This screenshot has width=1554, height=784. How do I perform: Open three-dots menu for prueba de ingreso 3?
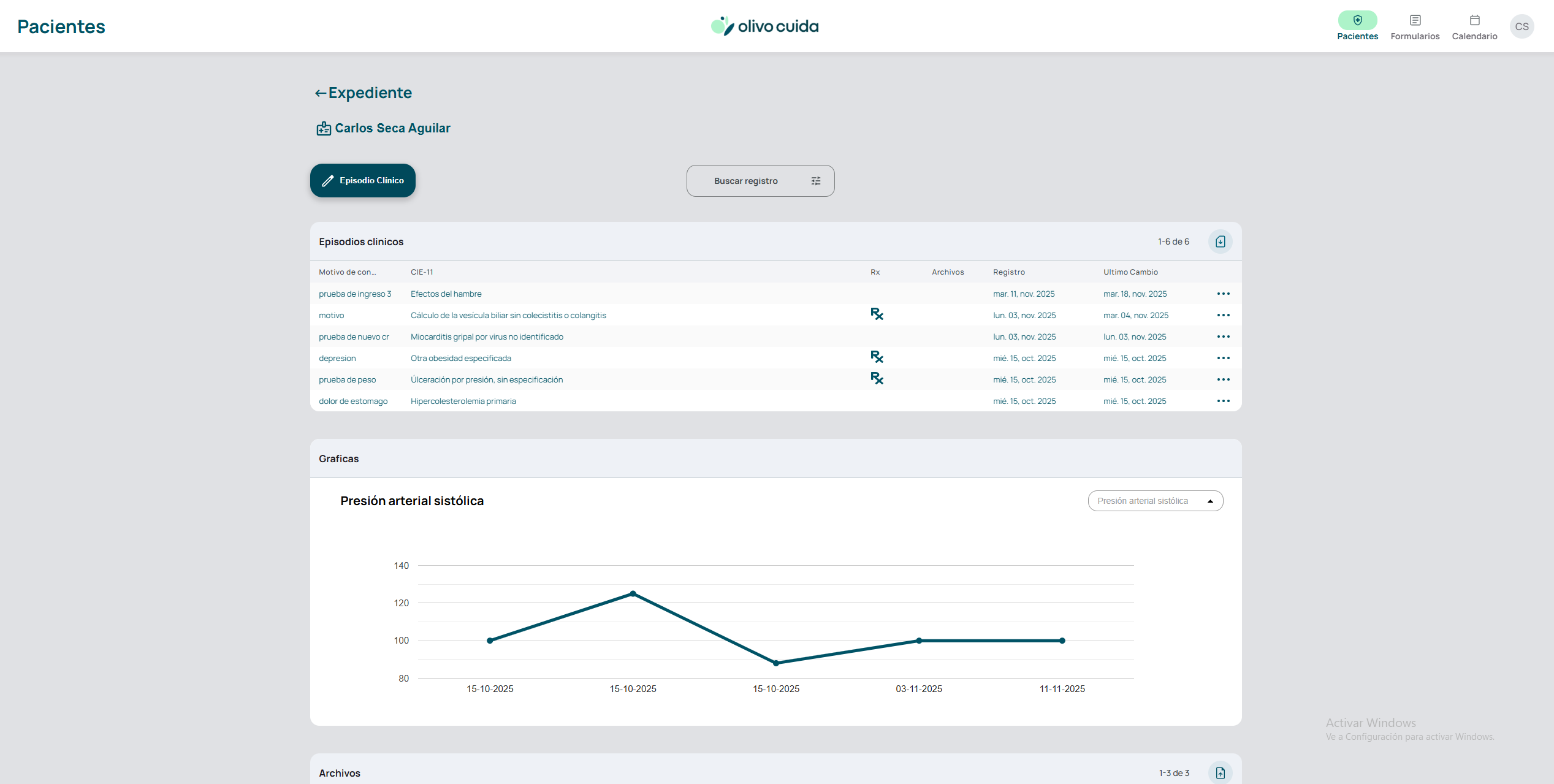pos(1223,294)
